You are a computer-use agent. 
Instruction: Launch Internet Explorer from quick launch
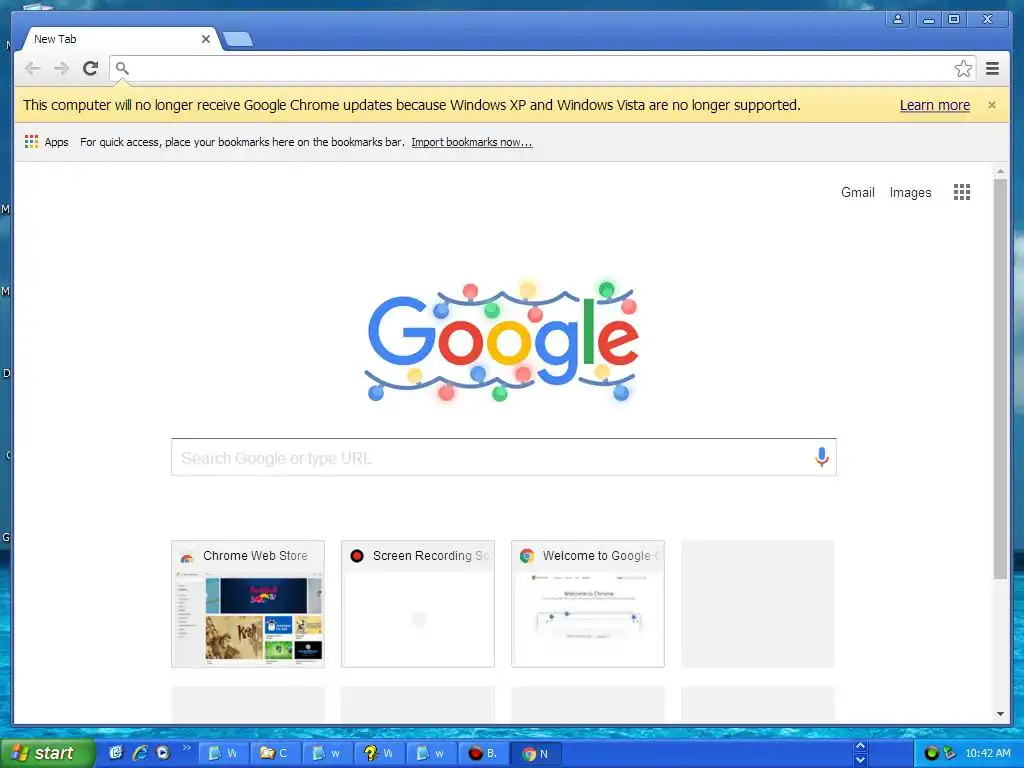[140, 753]
